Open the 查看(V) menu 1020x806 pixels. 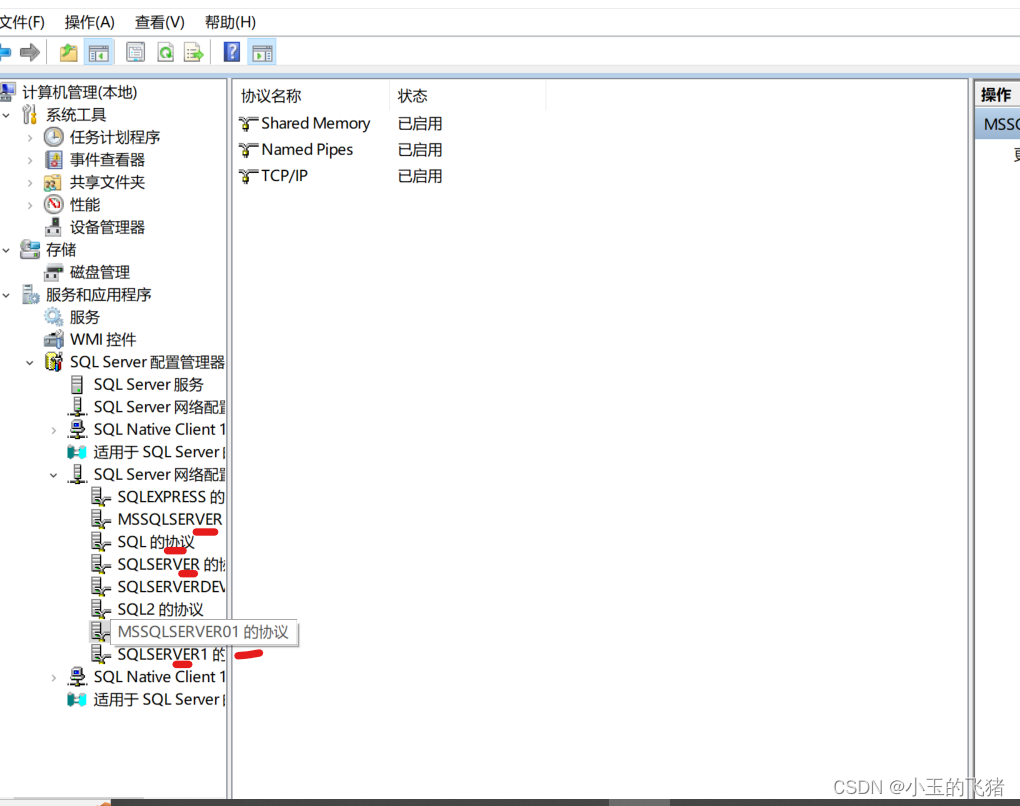coord(156,21)
